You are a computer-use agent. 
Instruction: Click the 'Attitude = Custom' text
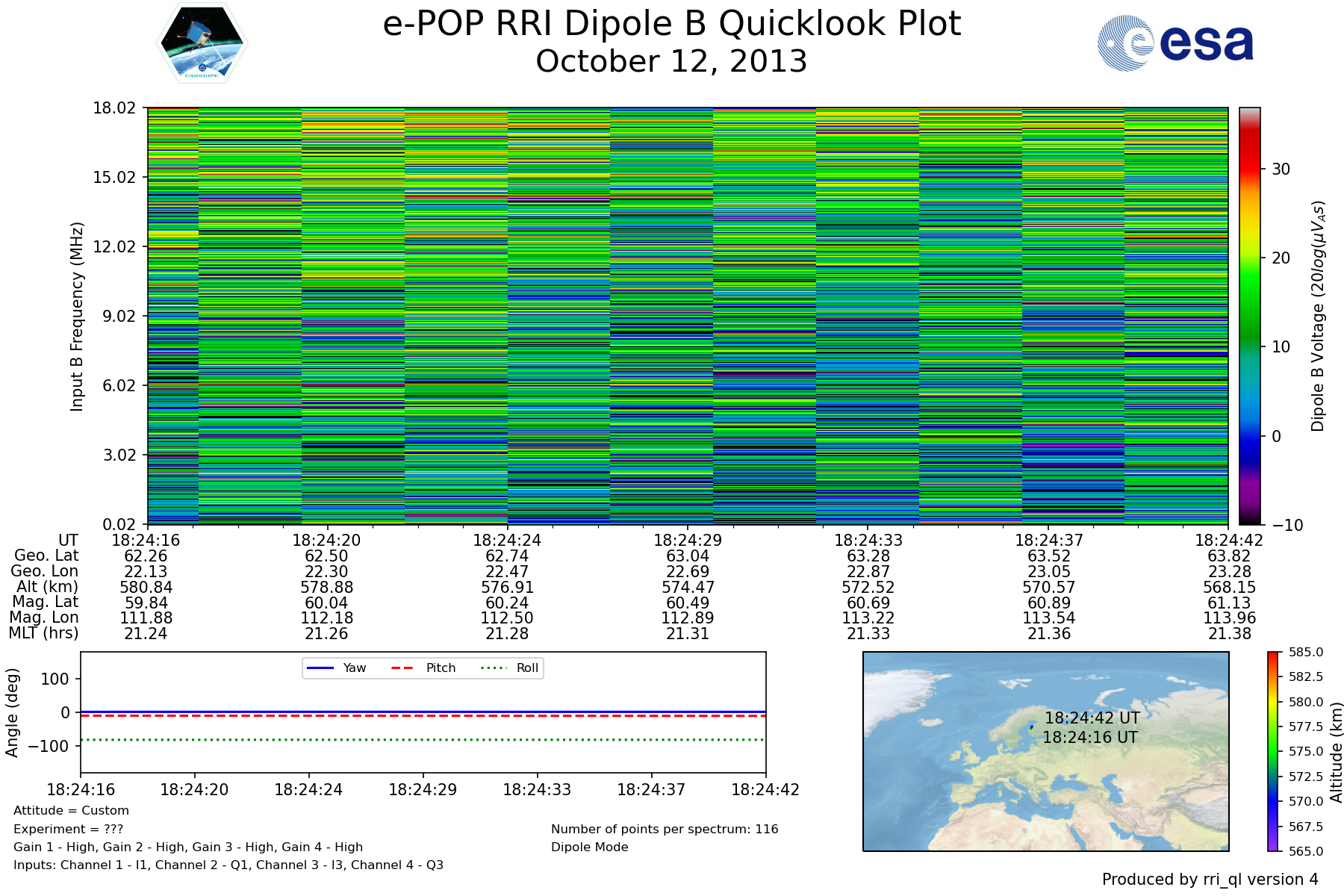coord(71,811)
